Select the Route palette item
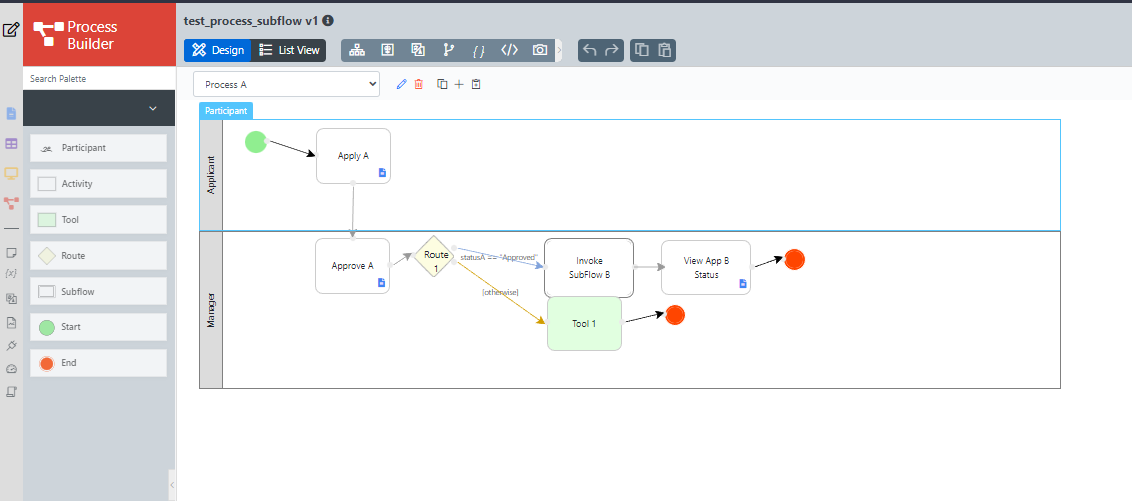 click(x=98, y=256)
